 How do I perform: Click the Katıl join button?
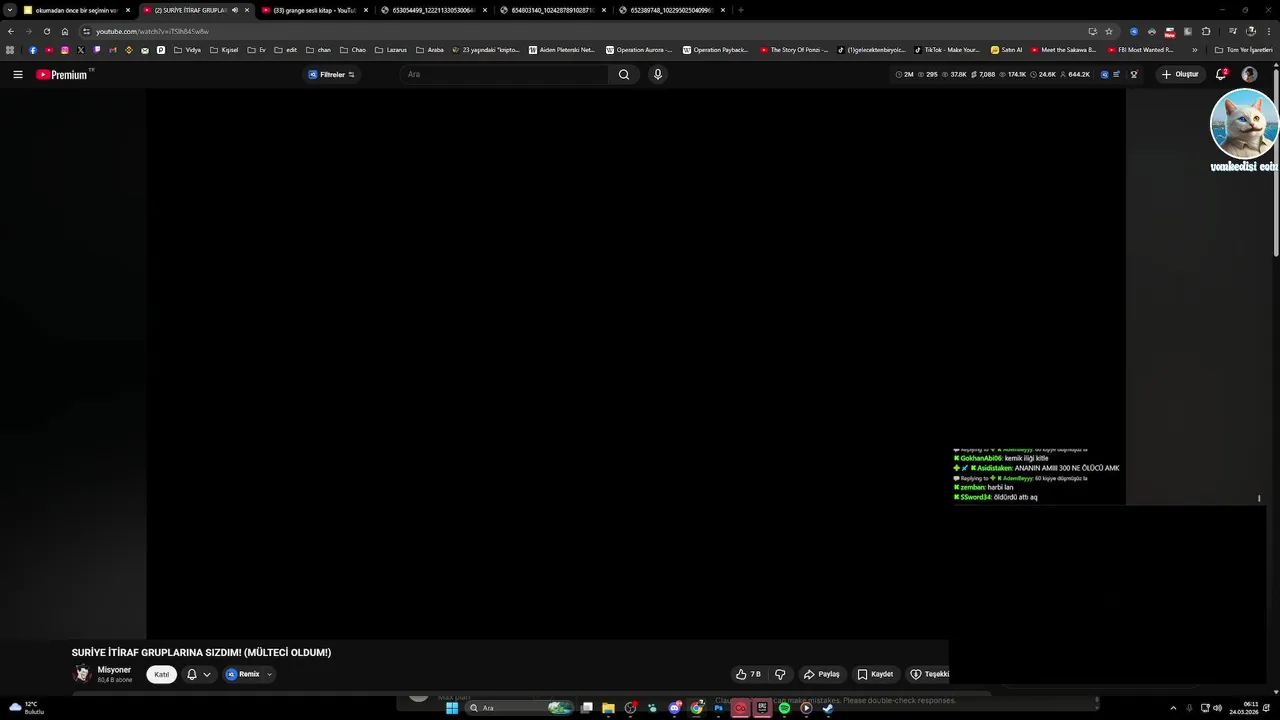click(x=162, y=674)
